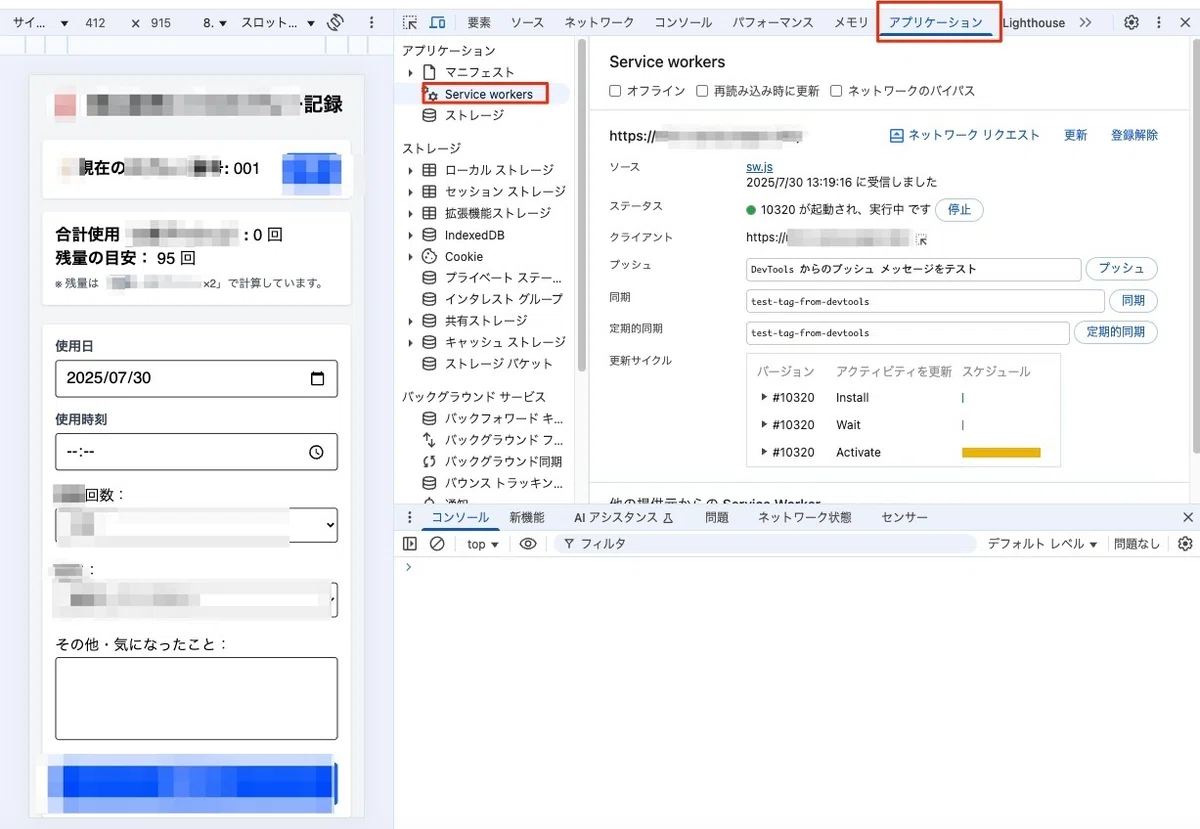Expand セッション ストレージ tree node

click(x=410, y=192)
